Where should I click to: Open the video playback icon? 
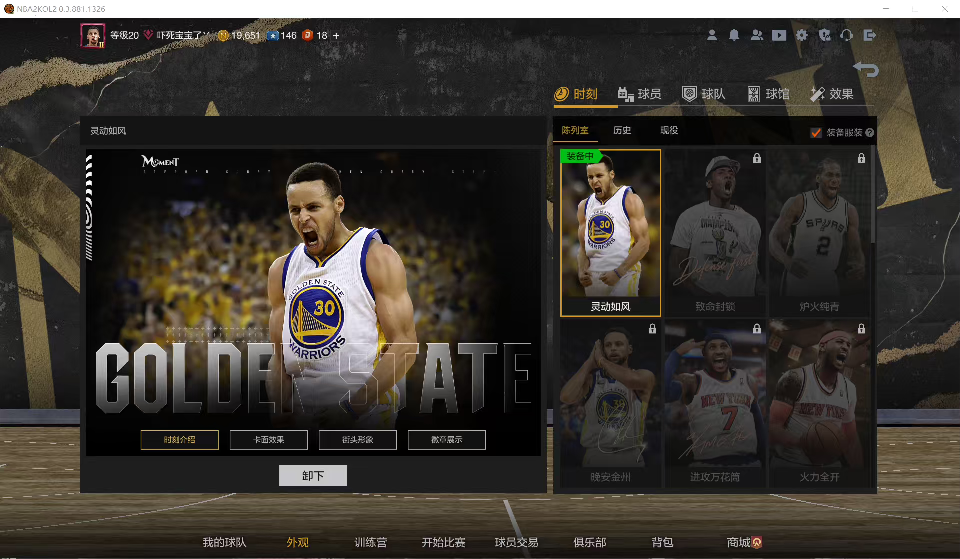[x=779, y=36]
